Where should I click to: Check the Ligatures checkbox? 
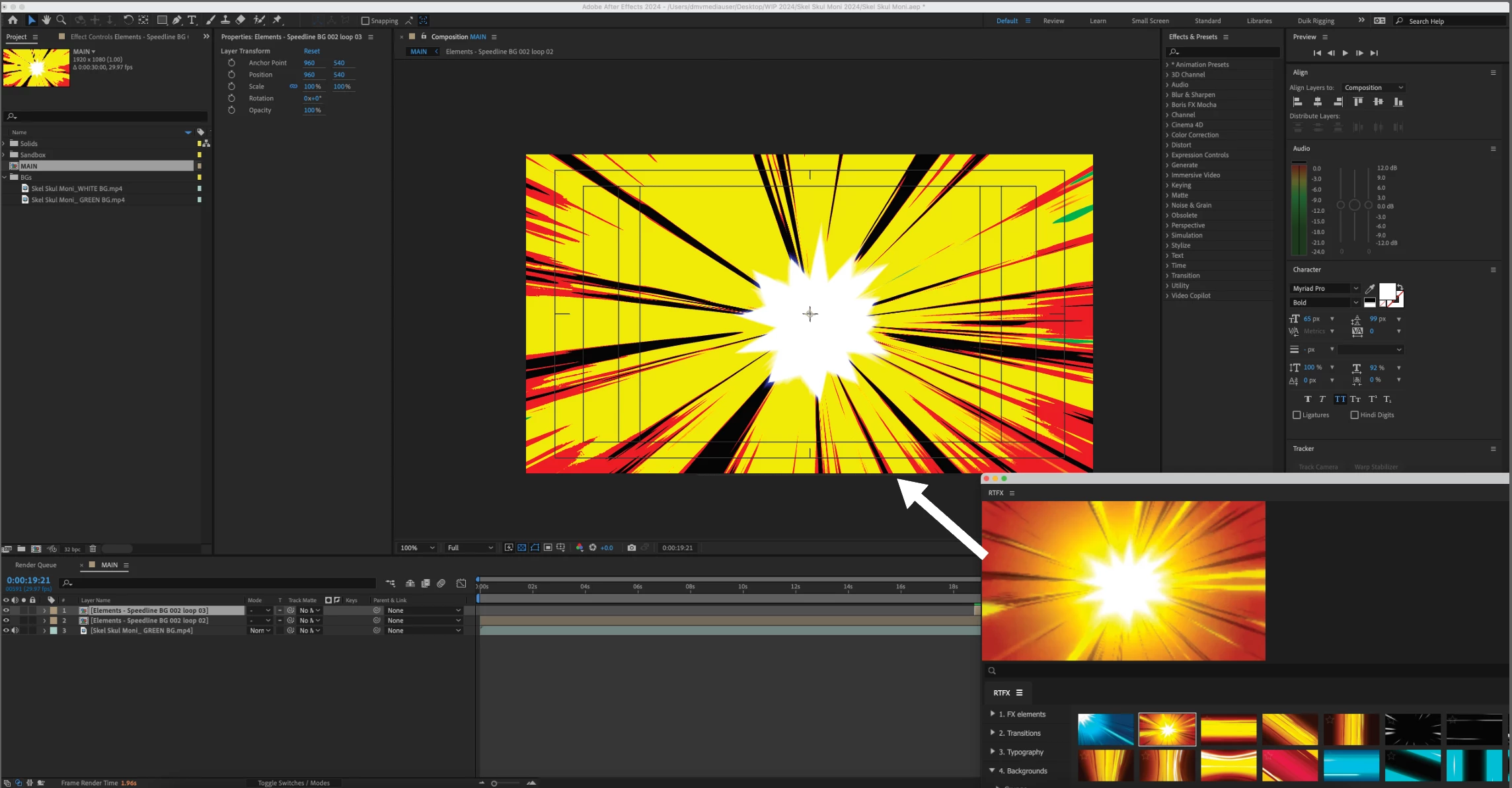[x=1297, y=415]
